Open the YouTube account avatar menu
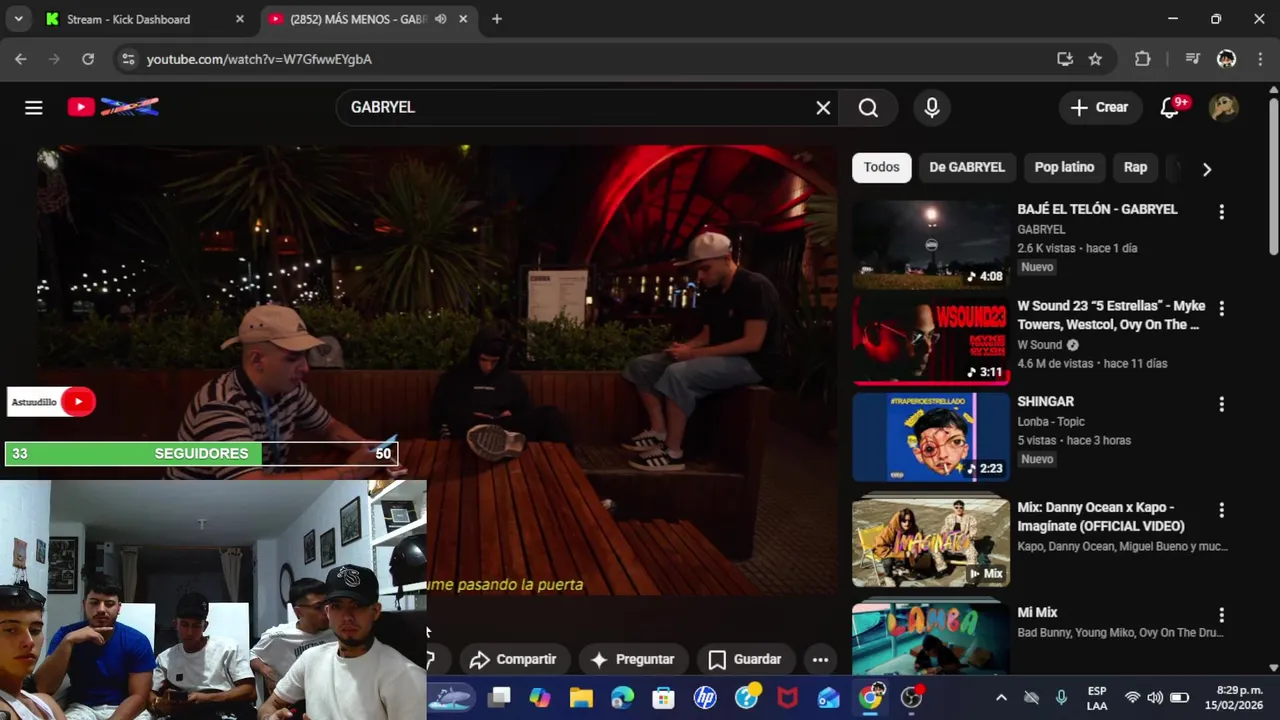Viewport: 1280px width, 720px height. (1224, 107)
